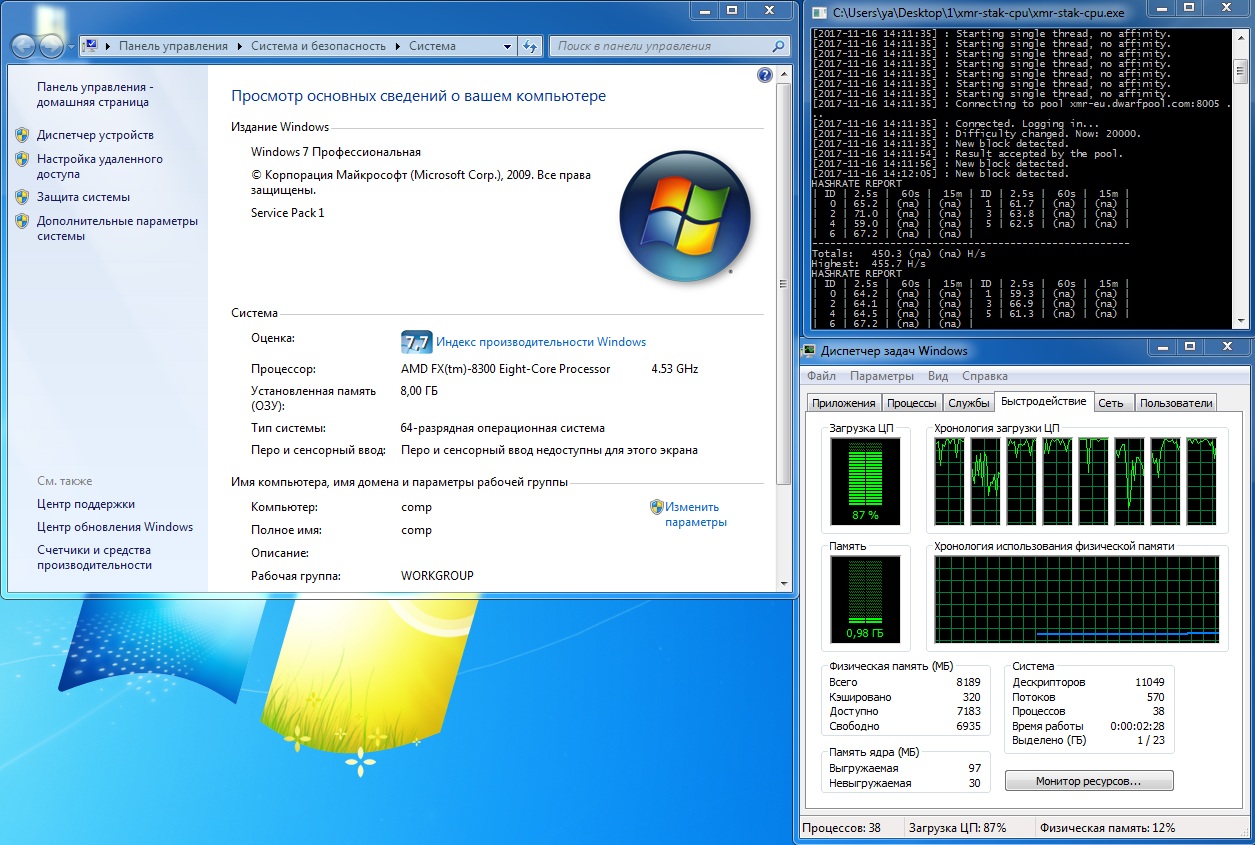
Task: Click the 7,7 performance index badge
Action: coord(415,342)
